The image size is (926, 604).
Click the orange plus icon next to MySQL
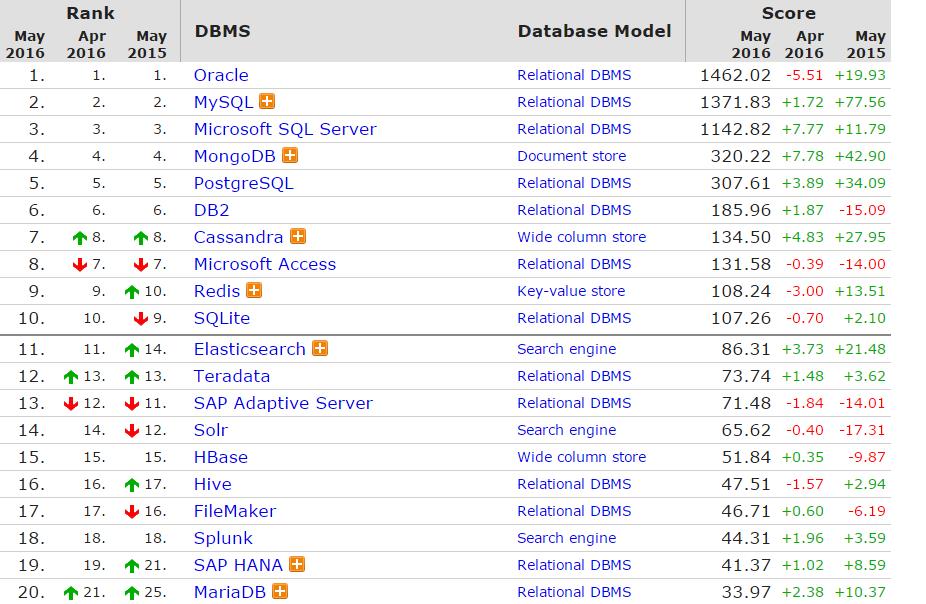(x=267, y=101)
